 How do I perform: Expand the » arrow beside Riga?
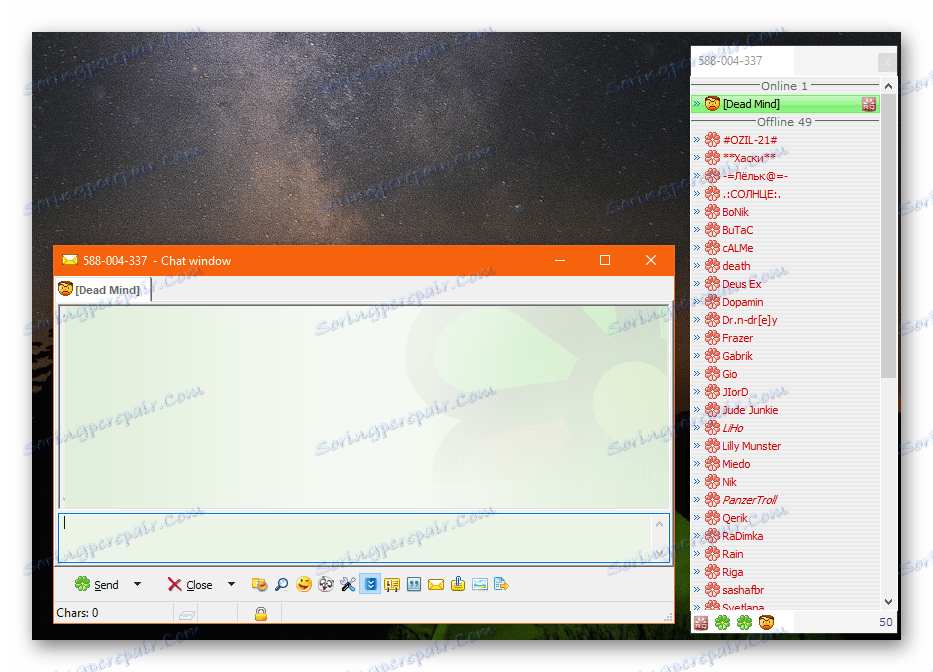[x=697, y=572]
